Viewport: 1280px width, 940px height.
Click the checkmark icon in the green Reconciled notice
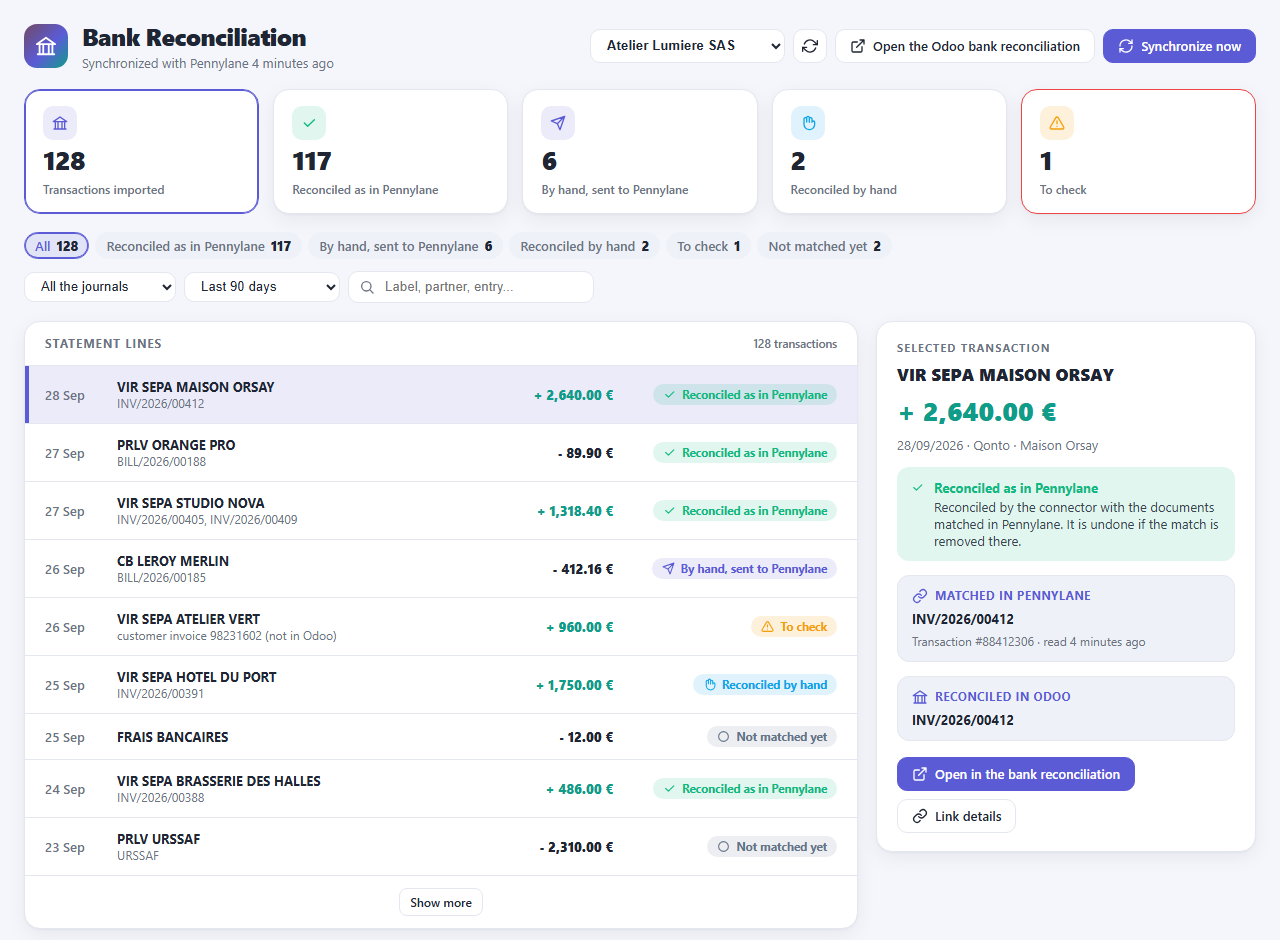tap(918, 488)
